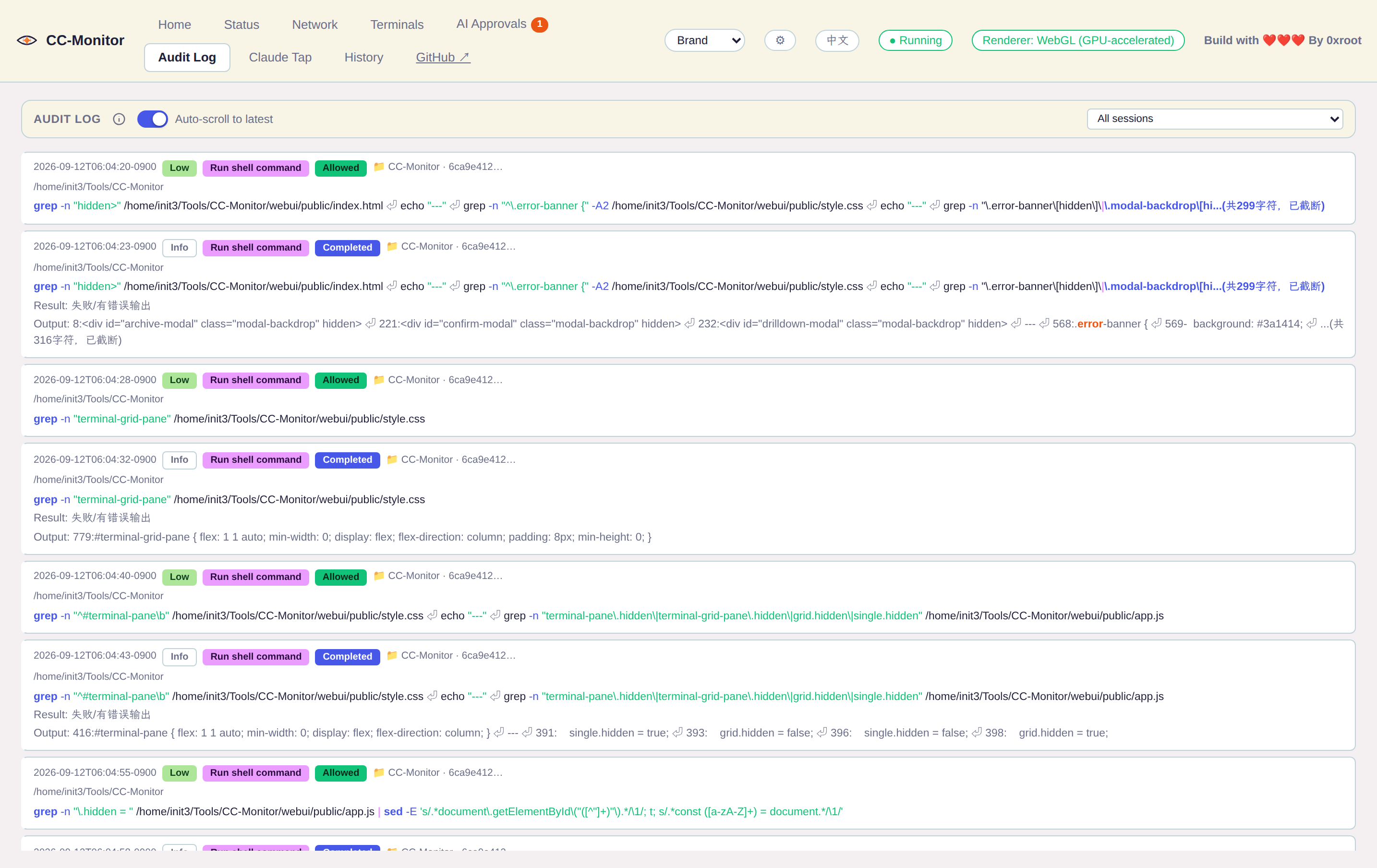Toggle Auto-scroll to latest switch
This screenshot has width=1377, height=868.
pos(152,119)
